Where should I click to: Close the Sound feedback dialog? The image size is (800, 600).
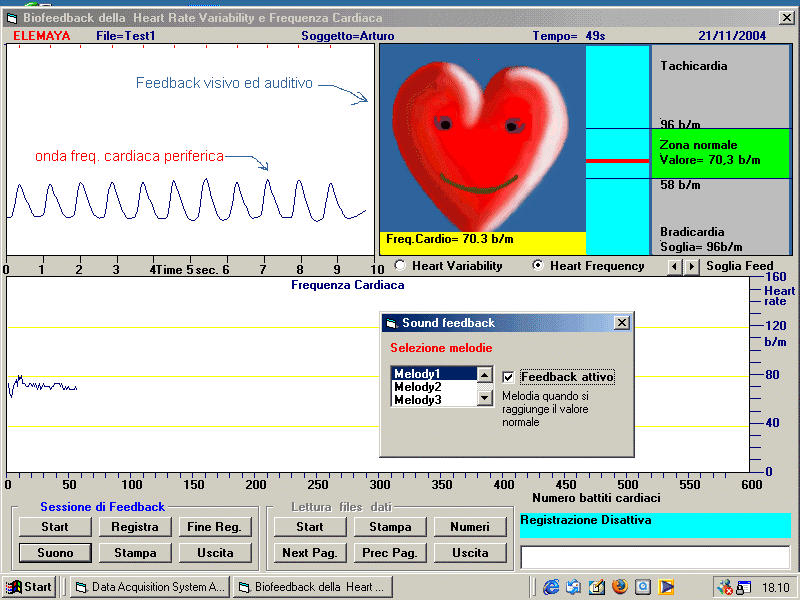621,323
